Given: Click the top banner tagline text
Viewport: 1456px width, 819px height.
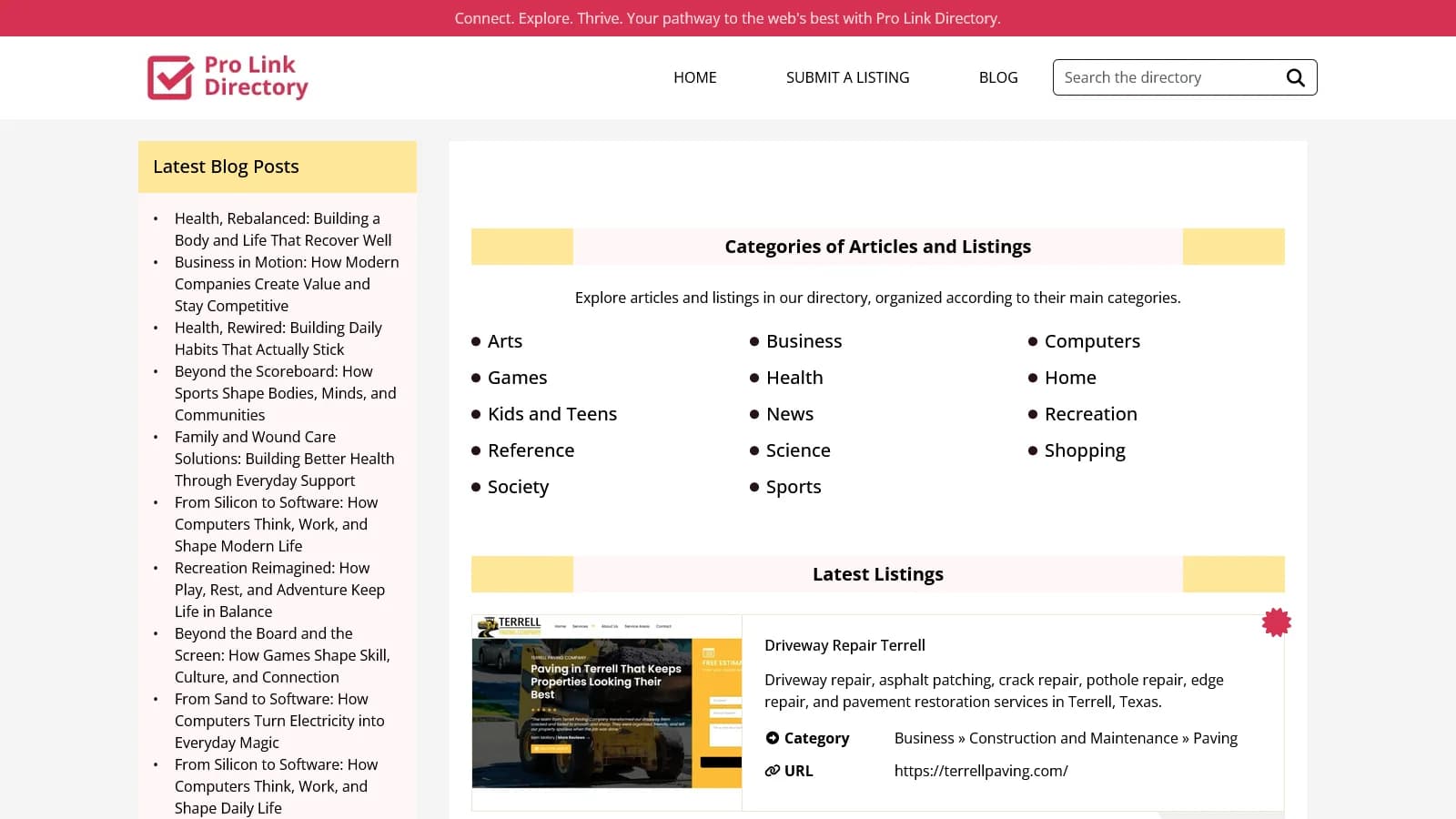Looking at the screenshot, I should (x=727, y=18).
